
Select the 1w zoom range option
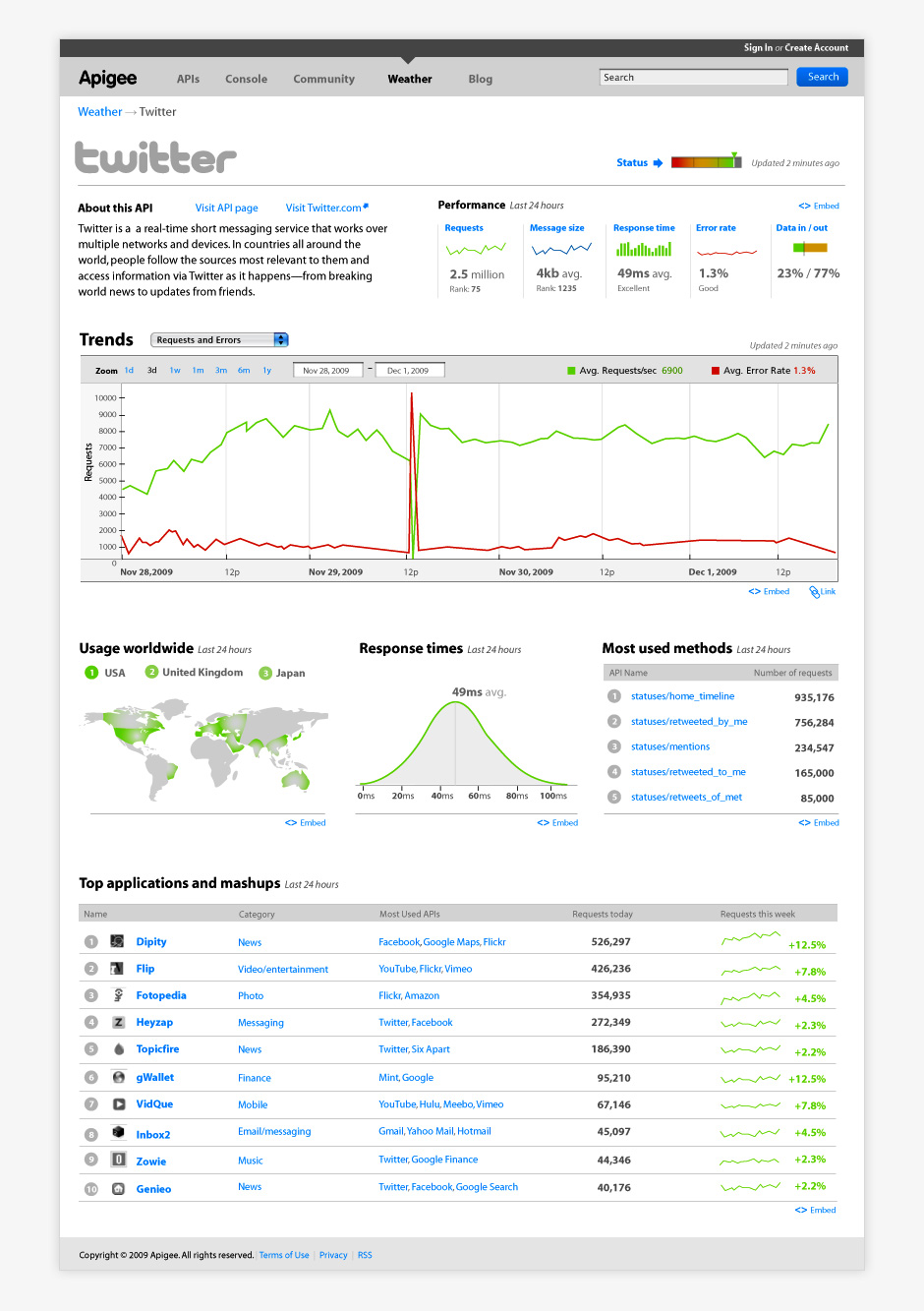point(175,371)
